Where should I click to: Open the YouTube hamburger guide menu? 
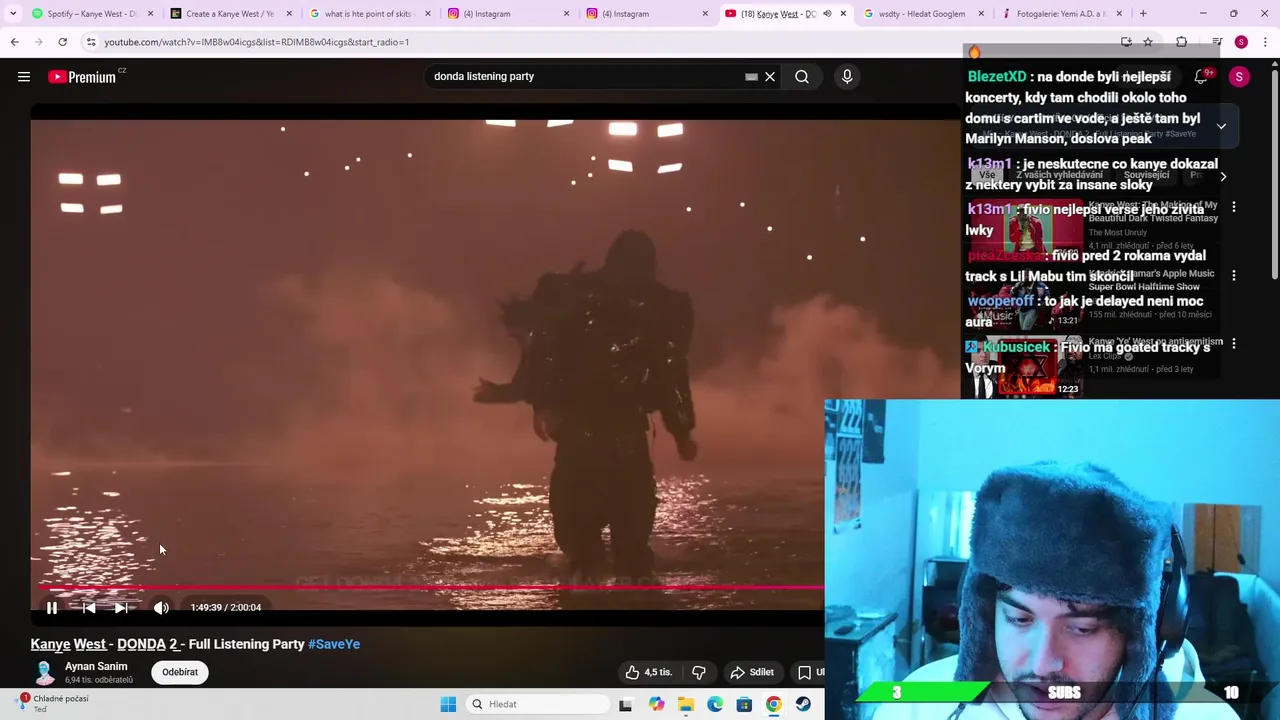pyautogui.click(x=24, y=77)
